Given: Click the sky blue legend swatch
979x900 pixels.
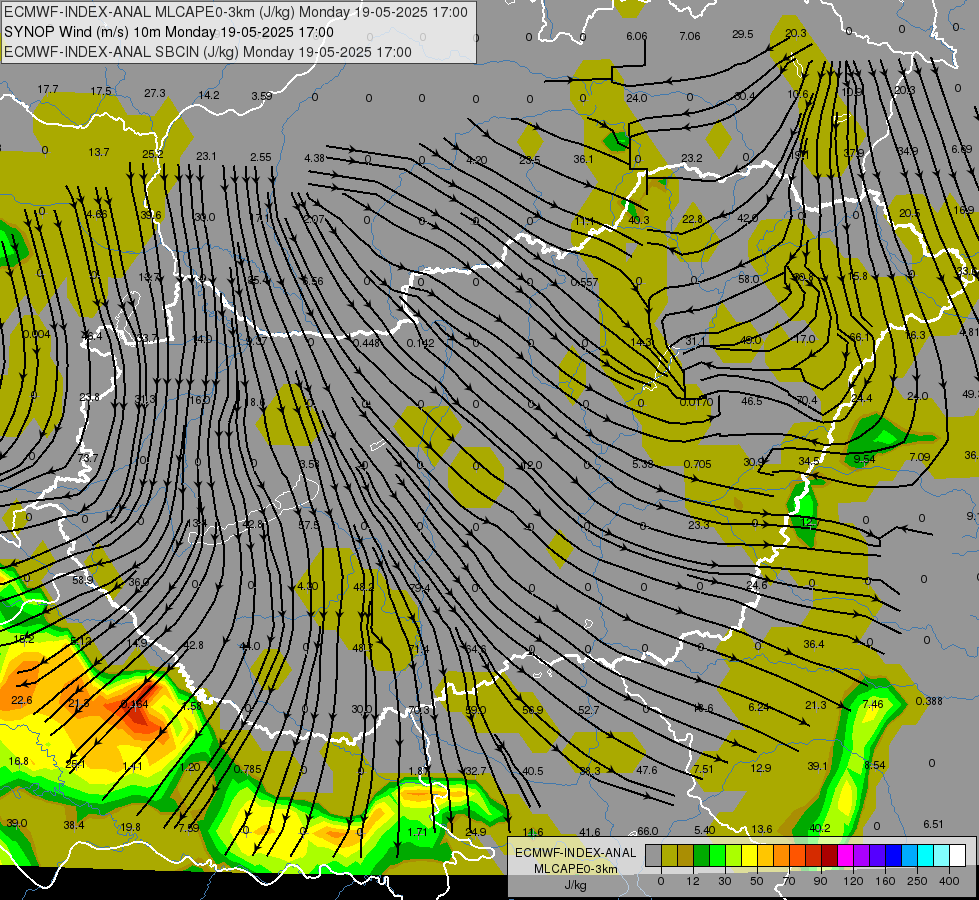Looking at the screenshot, I should [909, 856].
